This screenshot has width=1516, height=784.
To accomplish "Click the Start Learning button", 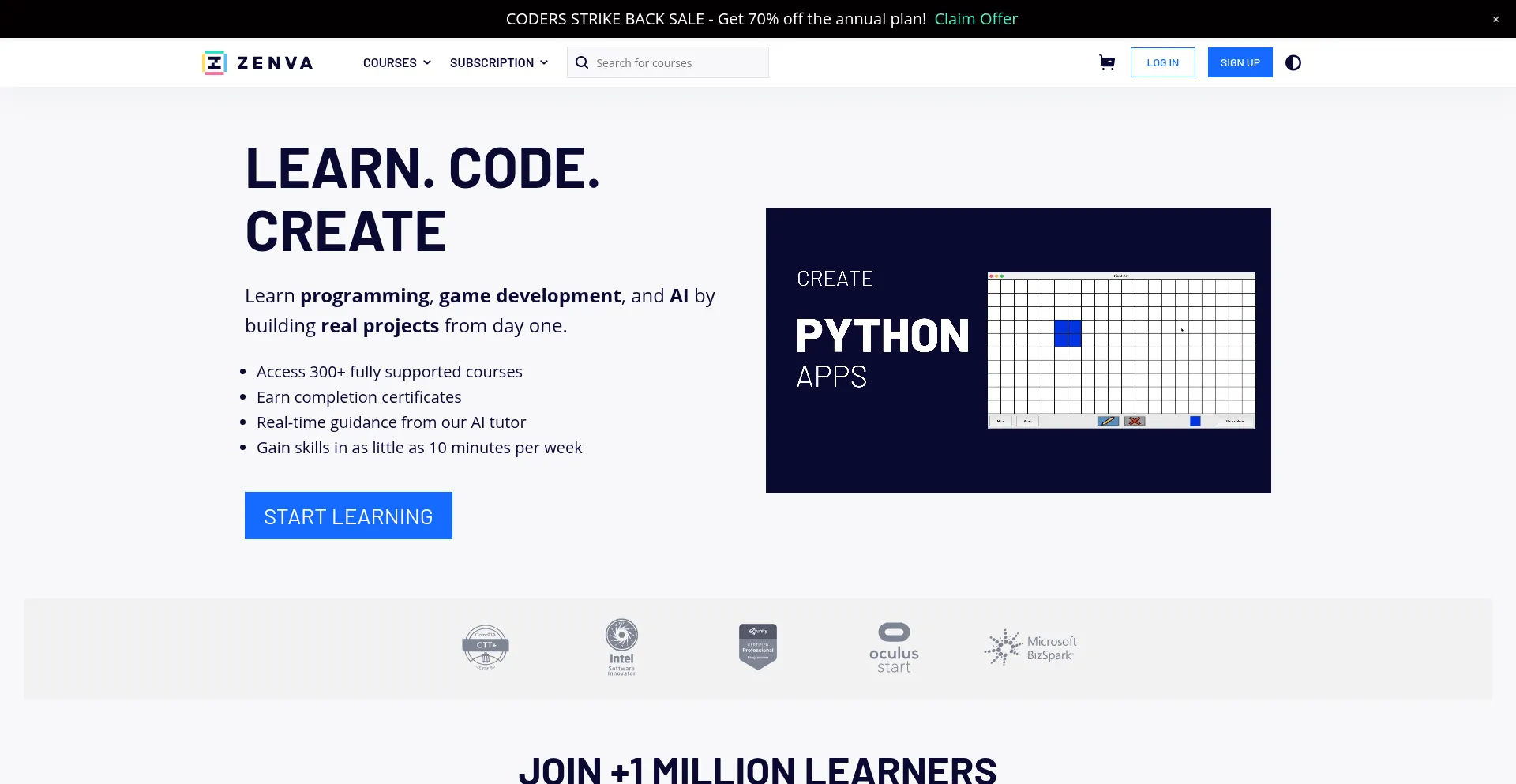I will tap(348, 516).
